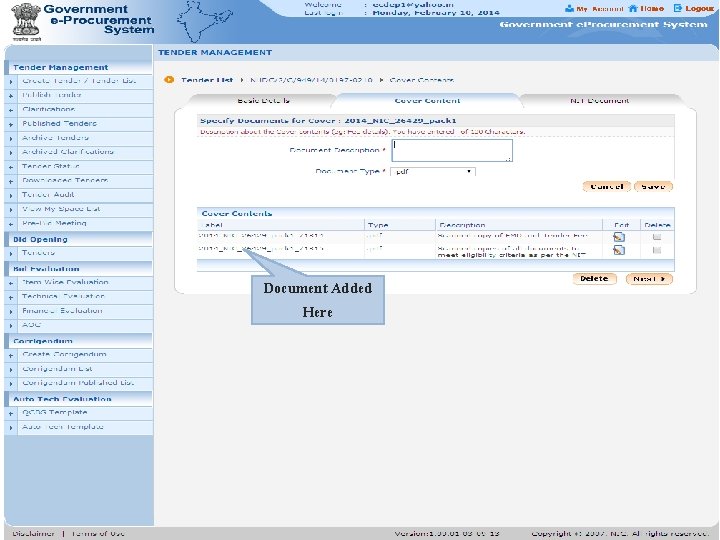The image size is (720, 540).
Task: Open My Account link in header
Action: point(600,9)
